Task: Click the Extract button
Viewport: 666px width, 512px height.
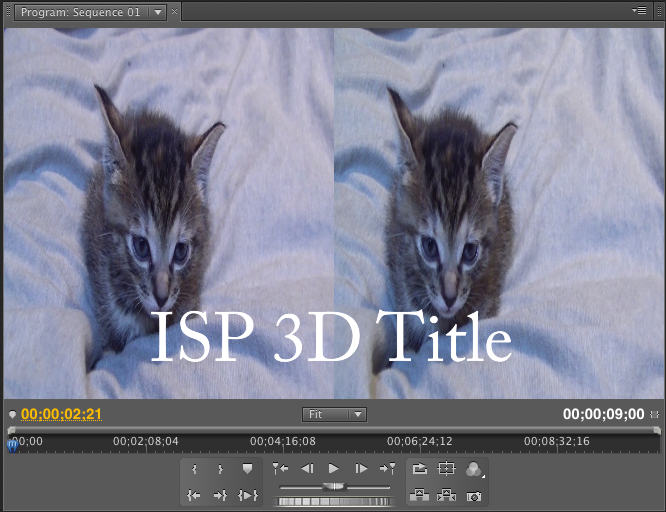Action: tap(446, 495)
